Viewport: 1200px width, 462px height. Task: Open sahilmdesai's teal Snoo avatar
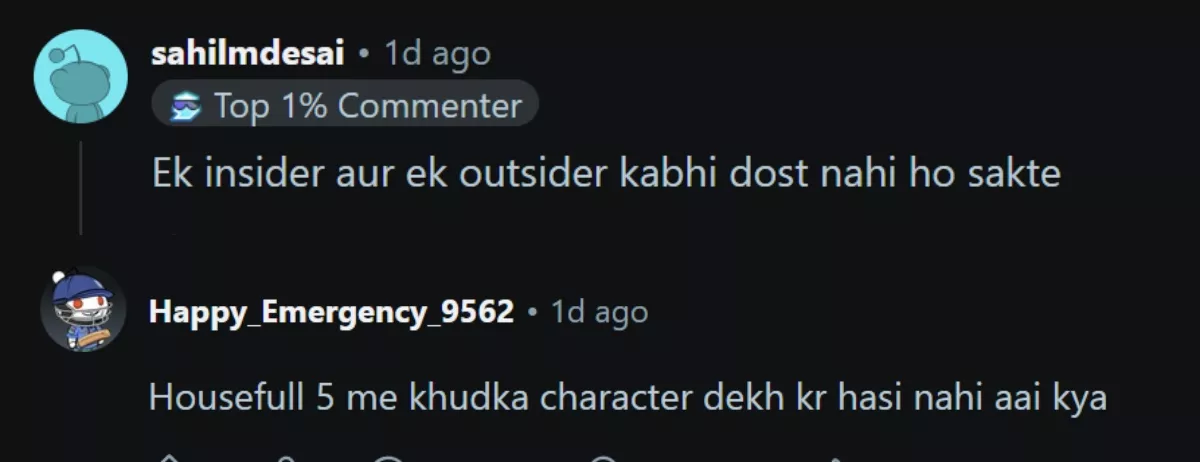(81, 76)
